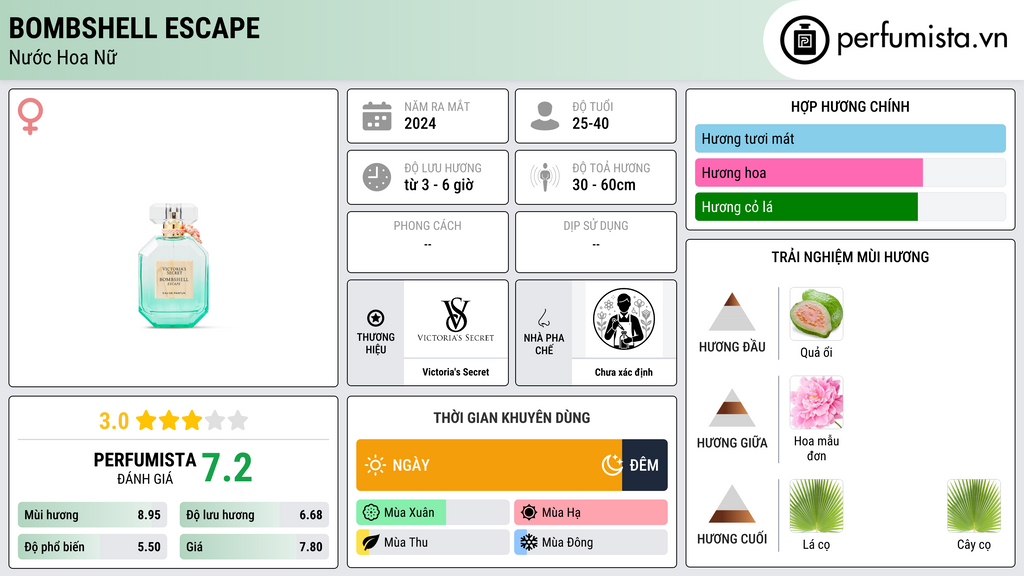Click the star badge icon above Thương hiệu
Viewport: 1024px width, 576px height.
(x=376, y=318)
